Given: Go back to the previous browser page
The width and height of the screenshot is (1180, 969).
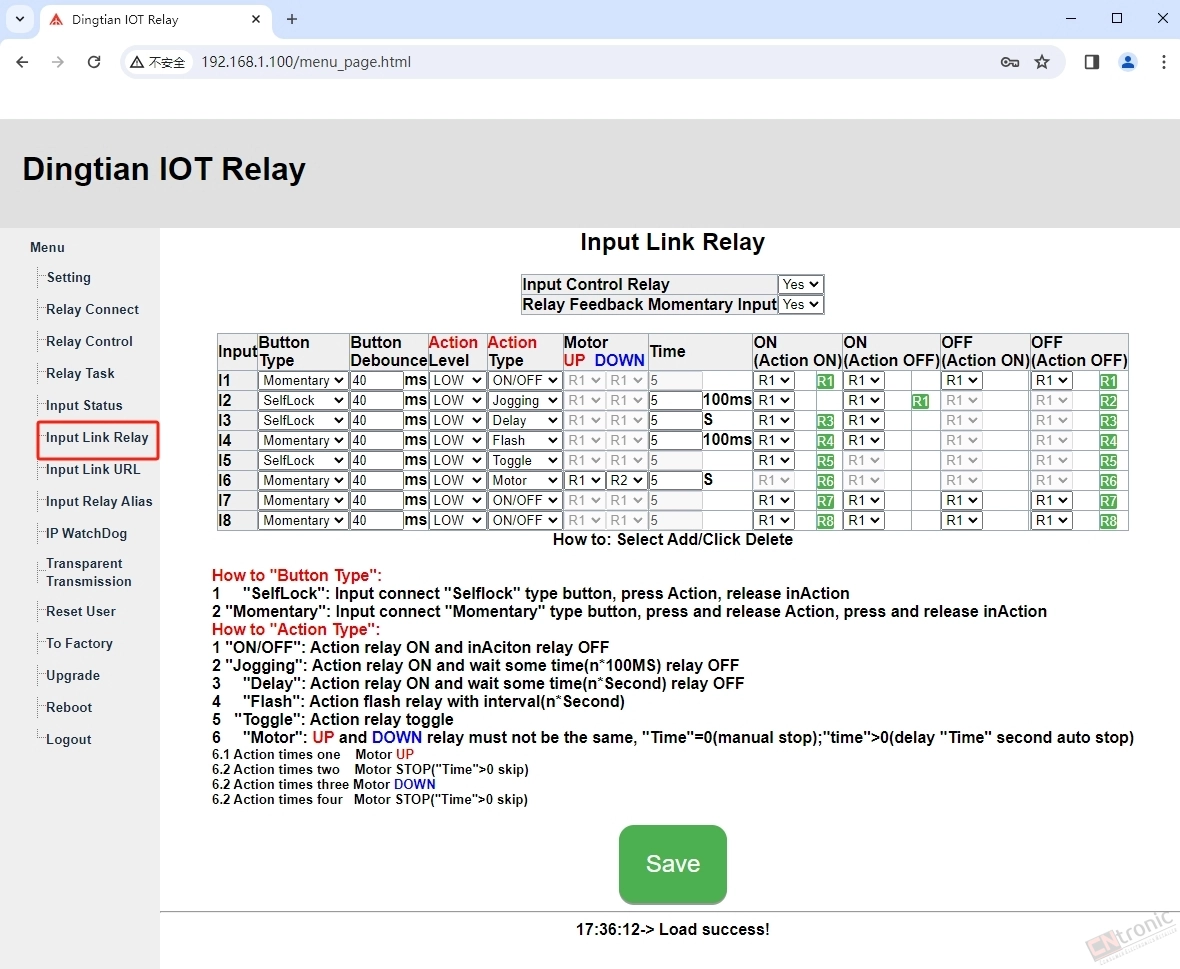Looking at the screenshot, I should point(23,62).
